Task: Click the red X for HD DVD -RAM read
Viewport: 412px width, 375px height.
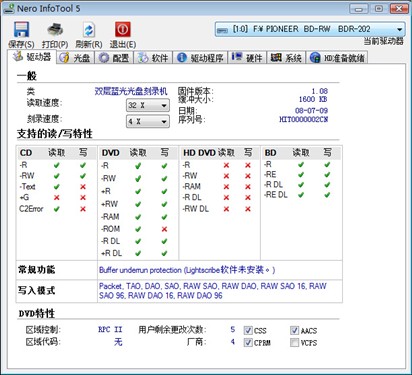Action: (226, 187)
